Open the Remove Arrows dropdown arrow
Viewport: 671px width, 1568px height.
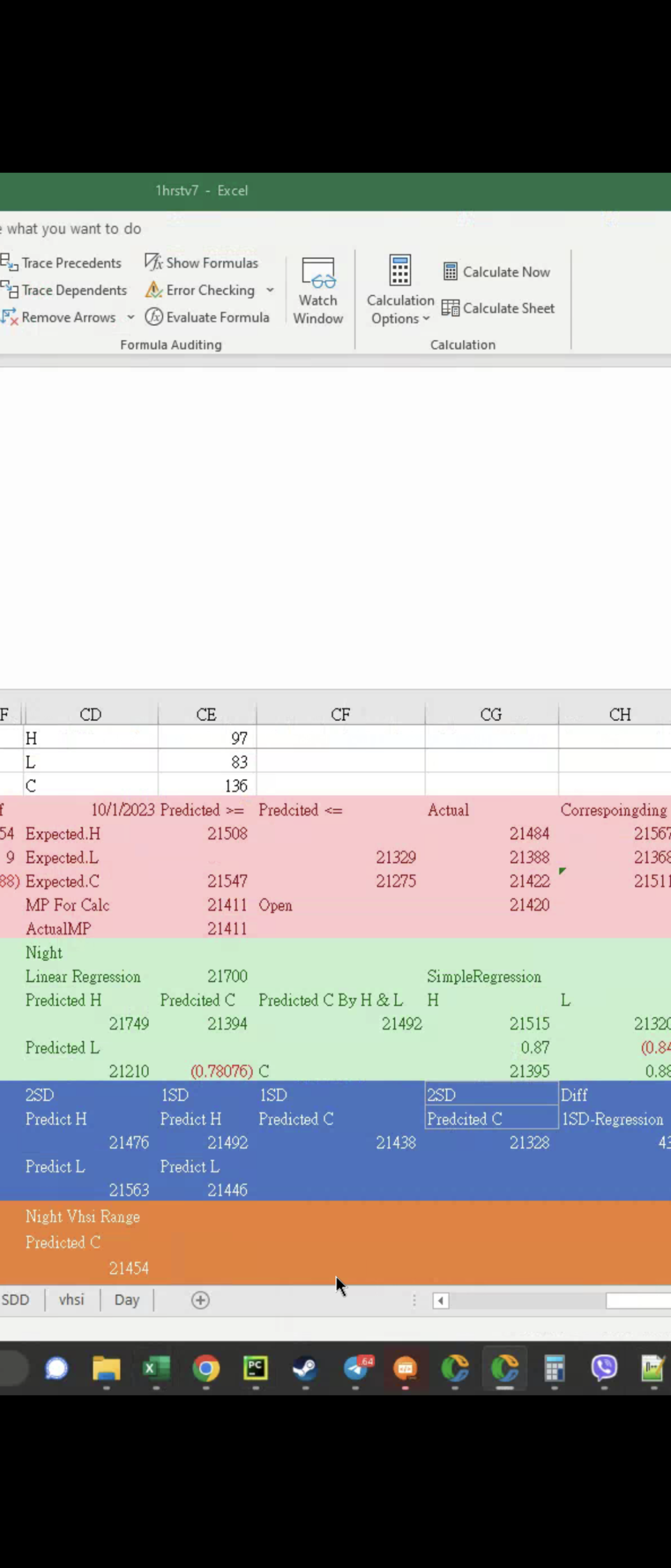coord(131,317)
